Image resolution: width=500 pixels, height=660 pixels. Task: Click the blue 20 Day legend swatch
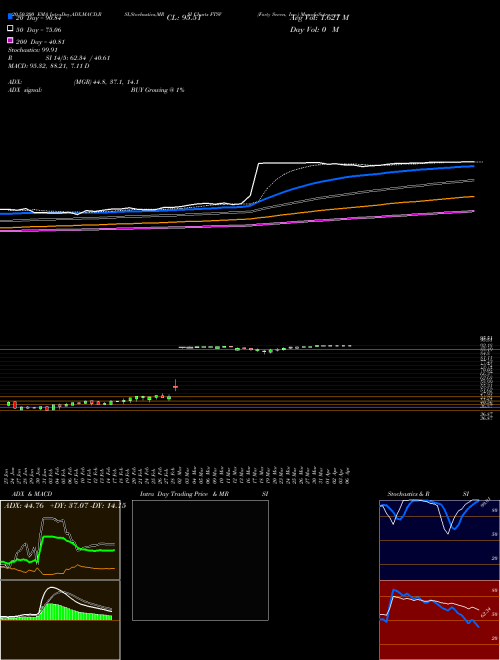[10, 17]
